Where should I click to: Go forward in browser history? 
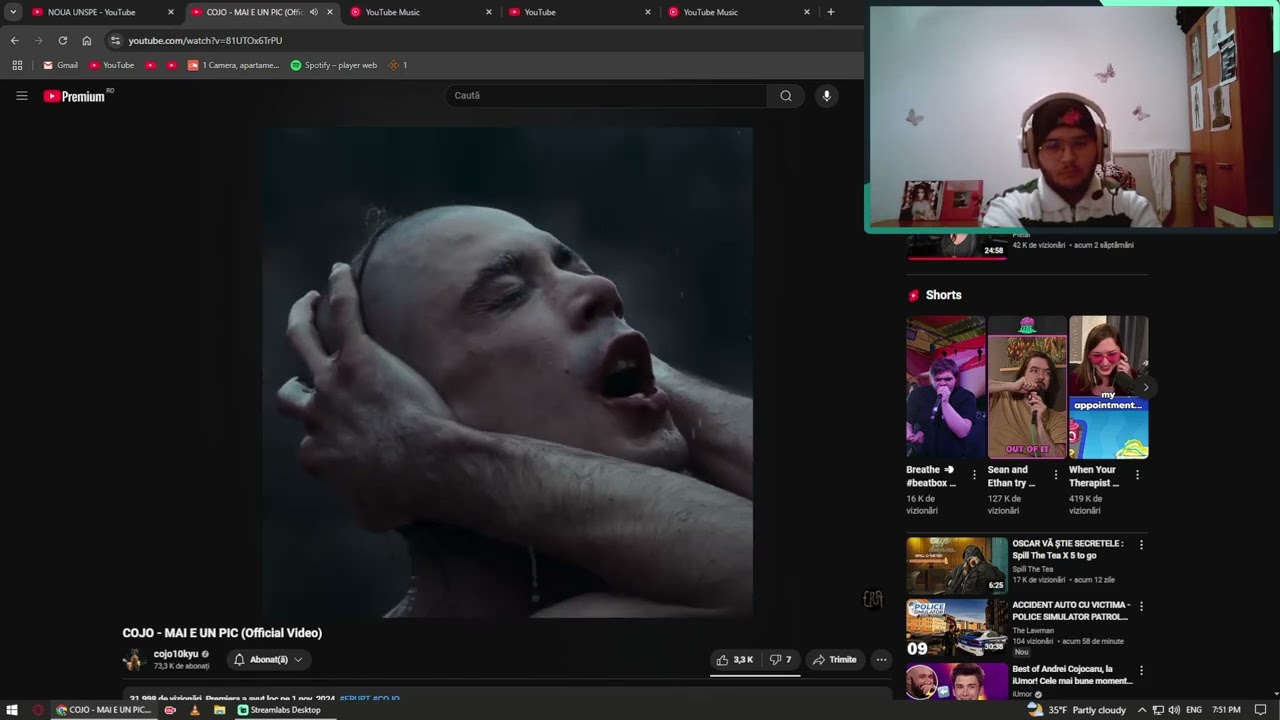tap(38, 40)
